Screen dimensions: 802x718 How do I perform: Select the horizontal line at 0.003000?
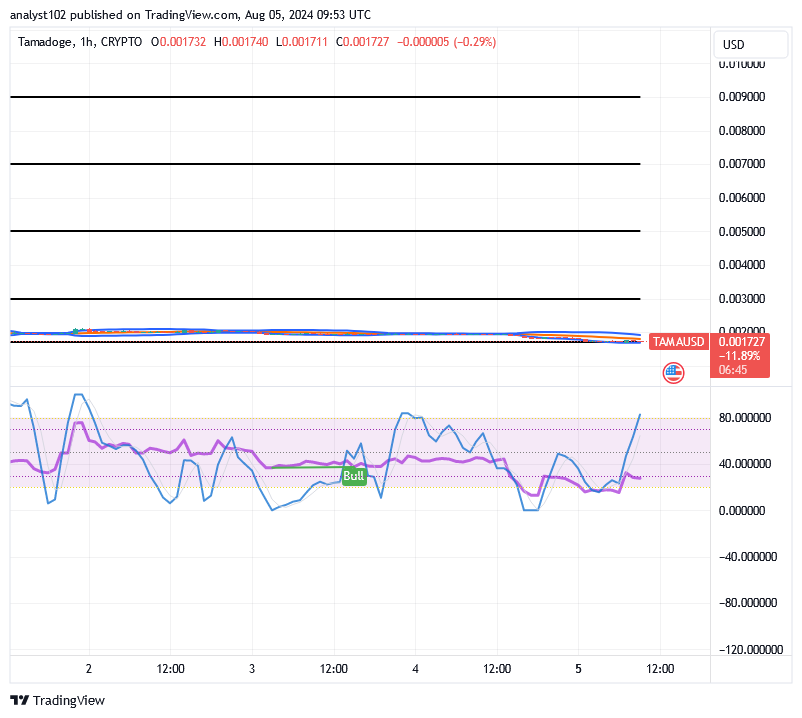325,299
